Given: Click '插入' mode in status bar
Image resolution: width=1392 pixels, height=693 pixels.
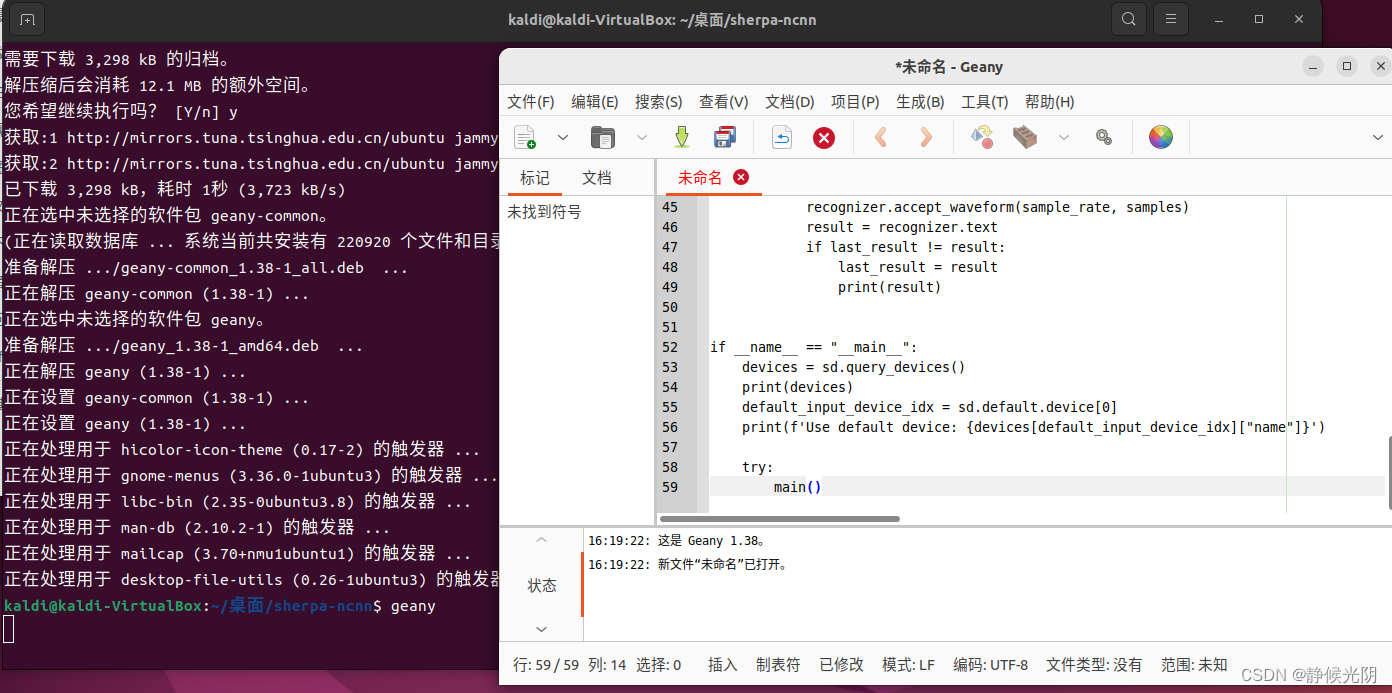Looking at the screenshot, I should pos(722,664).
